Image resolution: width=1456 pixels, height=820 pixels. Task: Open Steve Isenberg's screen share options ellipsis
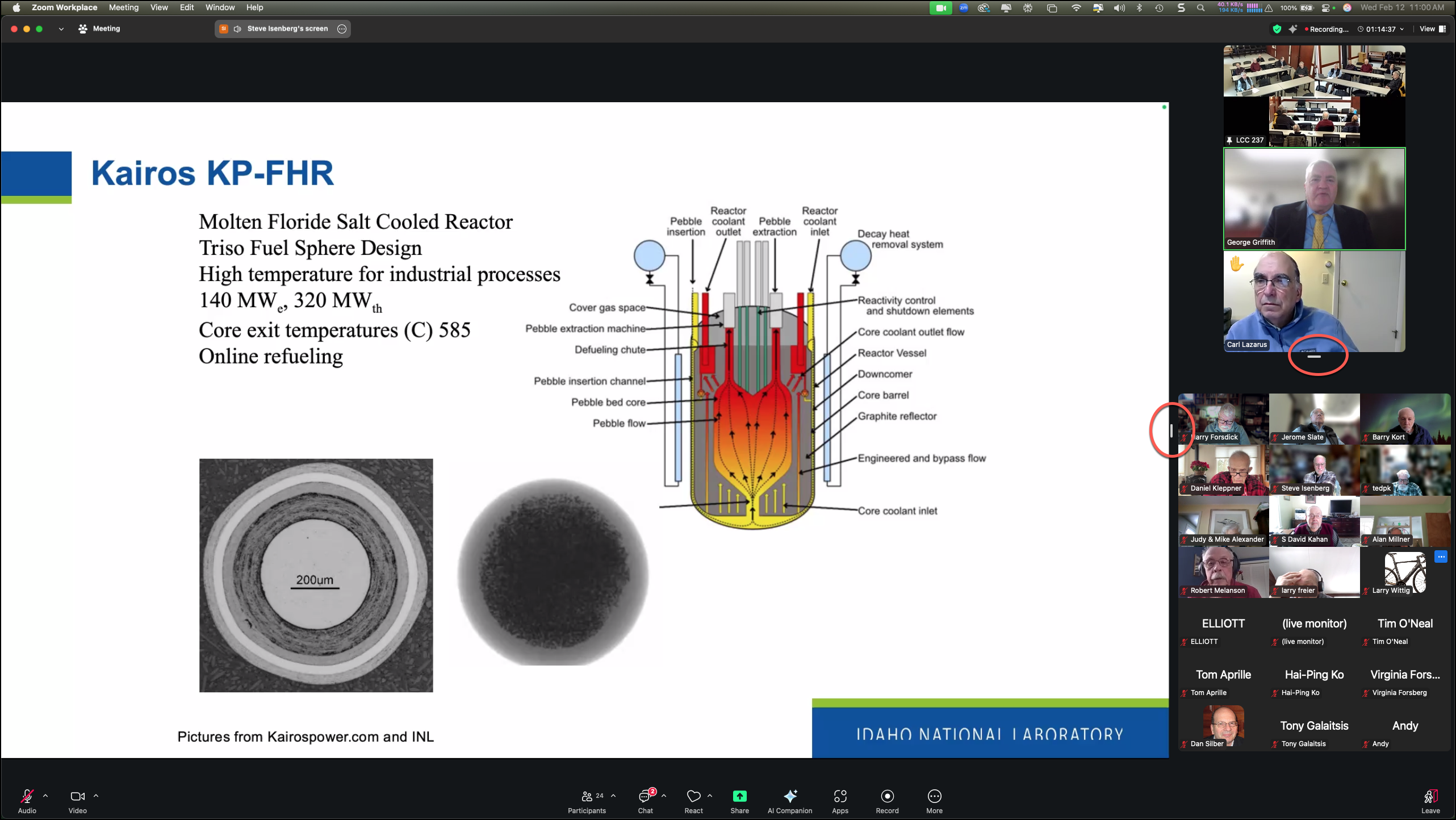tap(342, 29)
